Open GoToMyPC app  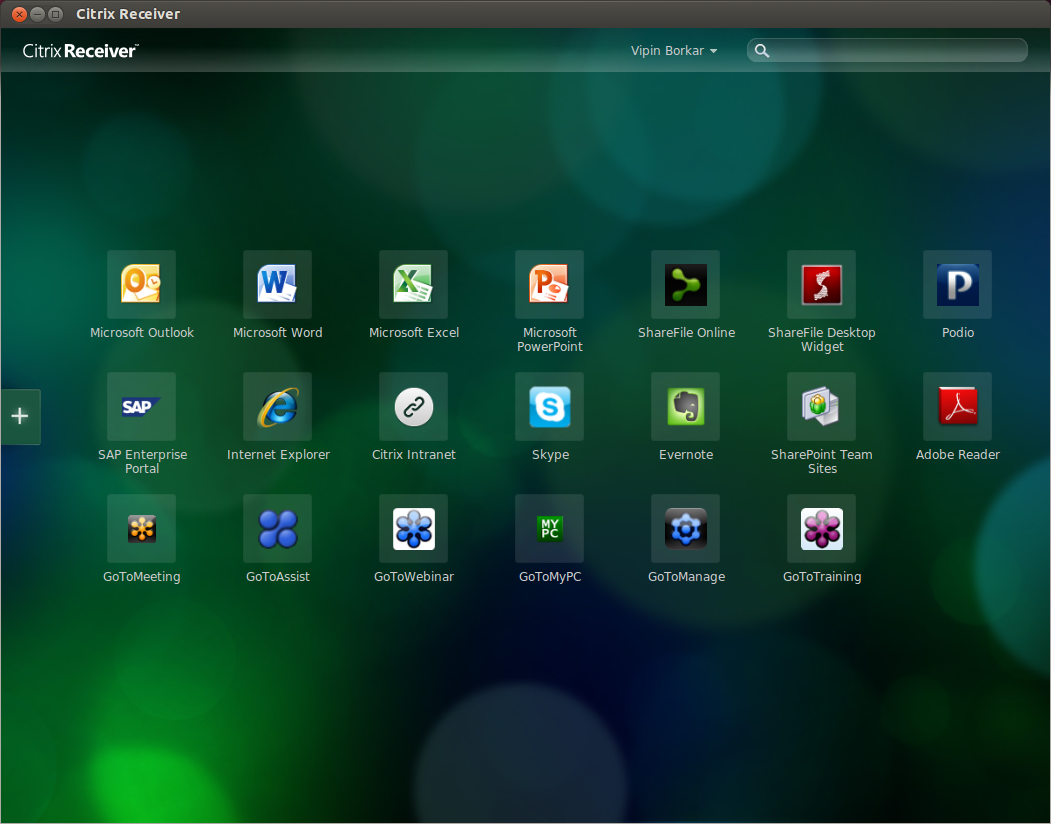549,529
